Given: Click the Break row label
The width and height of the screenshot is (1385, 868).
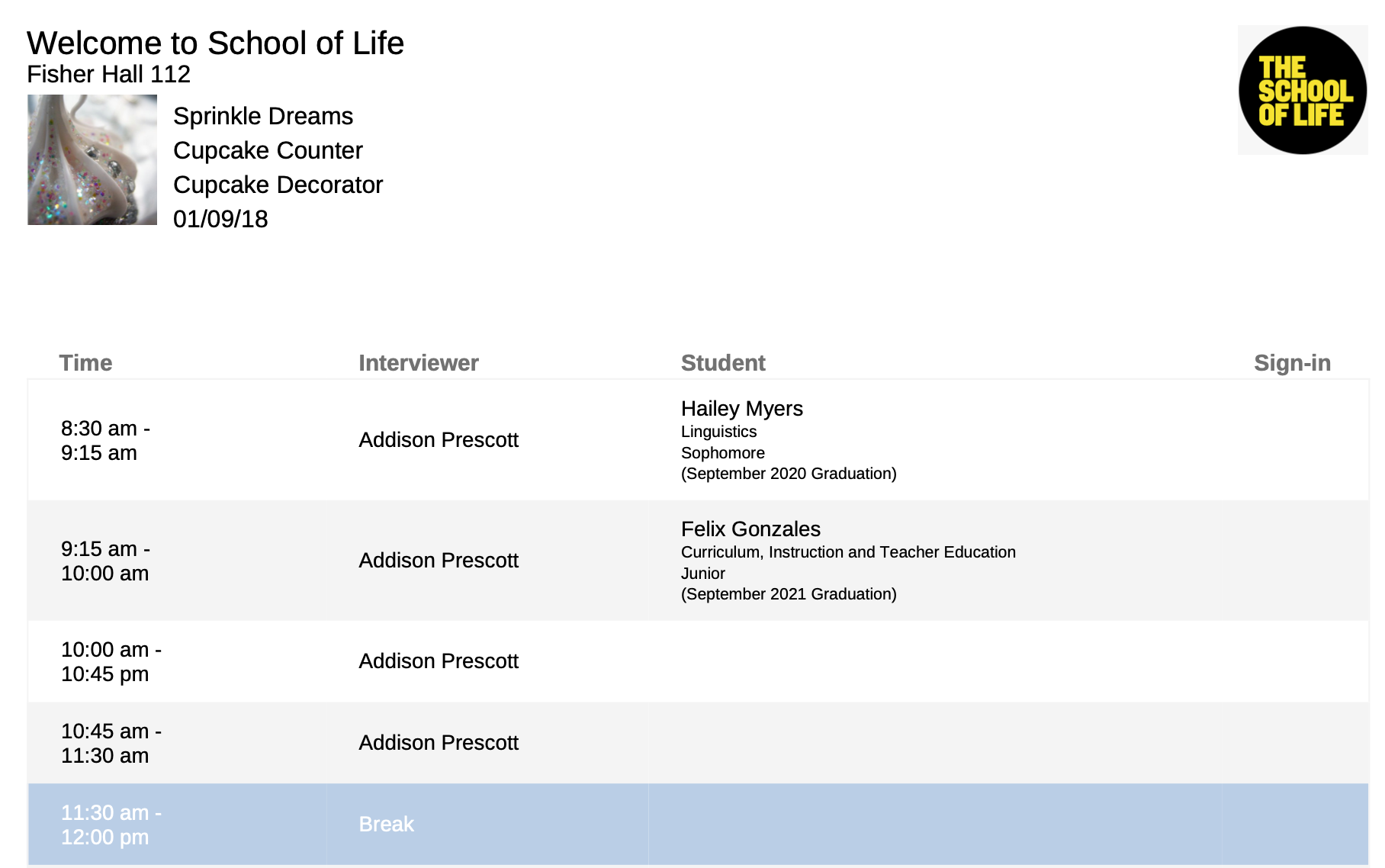Looking at the screenshot, I should tap(386, 825).
